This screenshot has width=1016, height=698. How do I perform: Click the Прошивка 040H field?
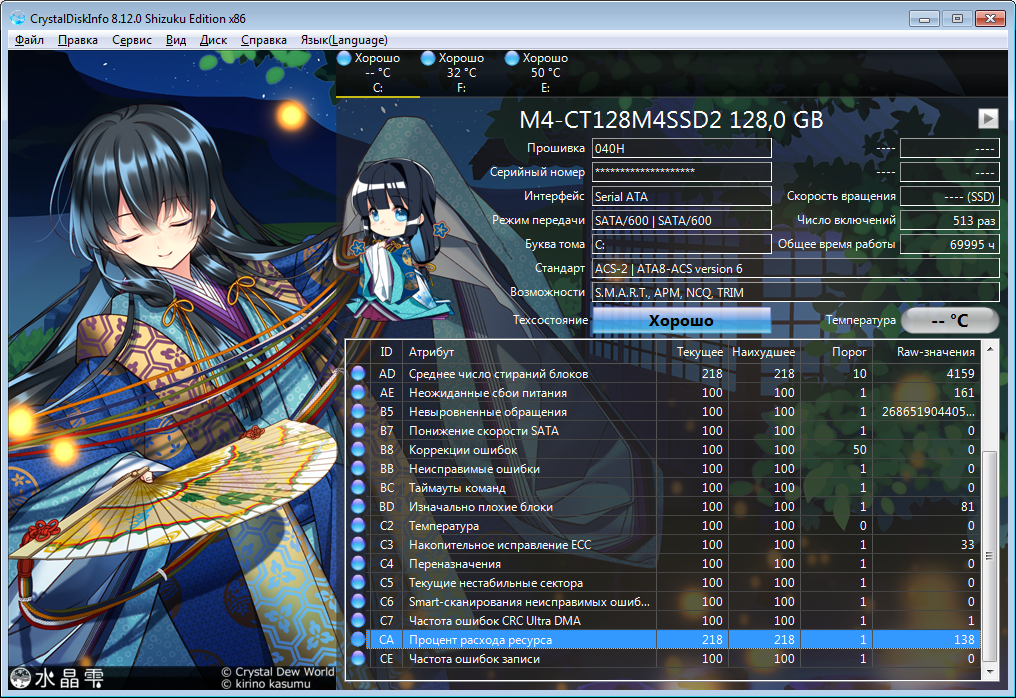click(x=682, y=148)
